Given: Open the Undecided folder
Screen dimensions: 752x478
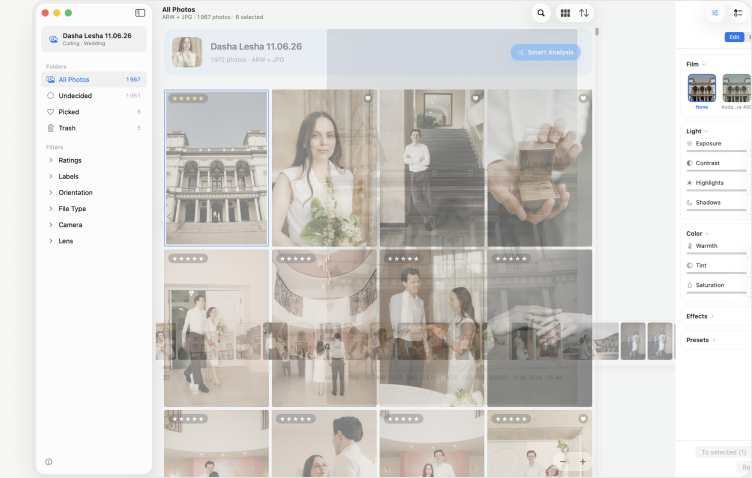Looking at the screenshot, I should (x=94, y=95).
